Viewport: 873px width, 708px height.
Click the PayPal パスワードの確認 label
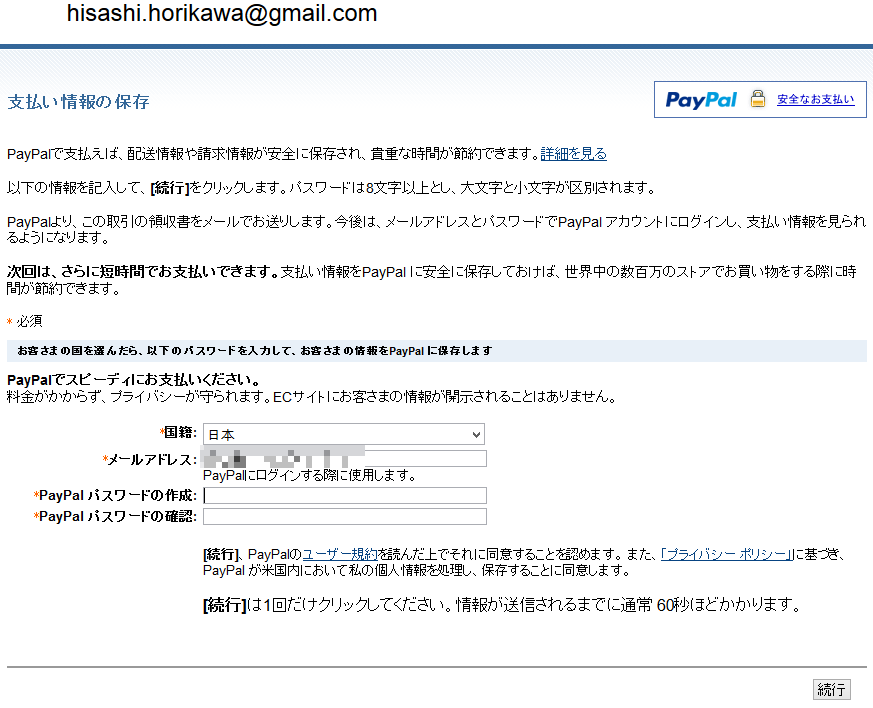pyautogui.click(x=115, y=517)
